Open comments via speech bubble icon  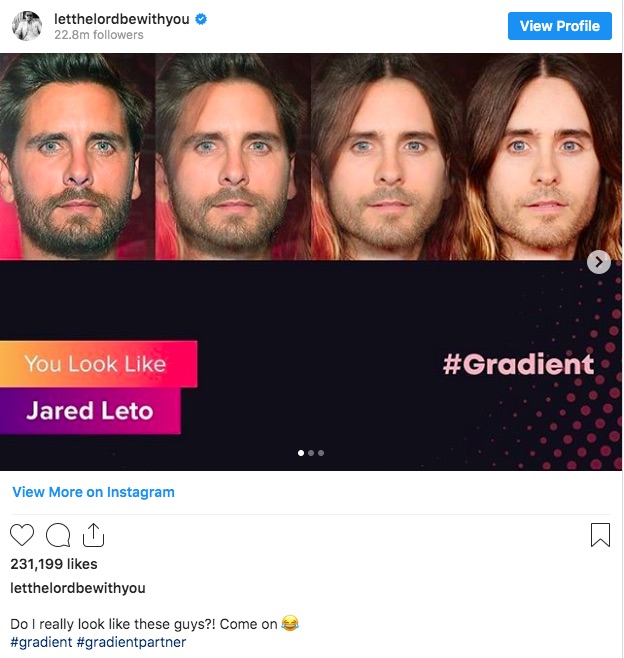pyautogui.click(x=58, y=535)
